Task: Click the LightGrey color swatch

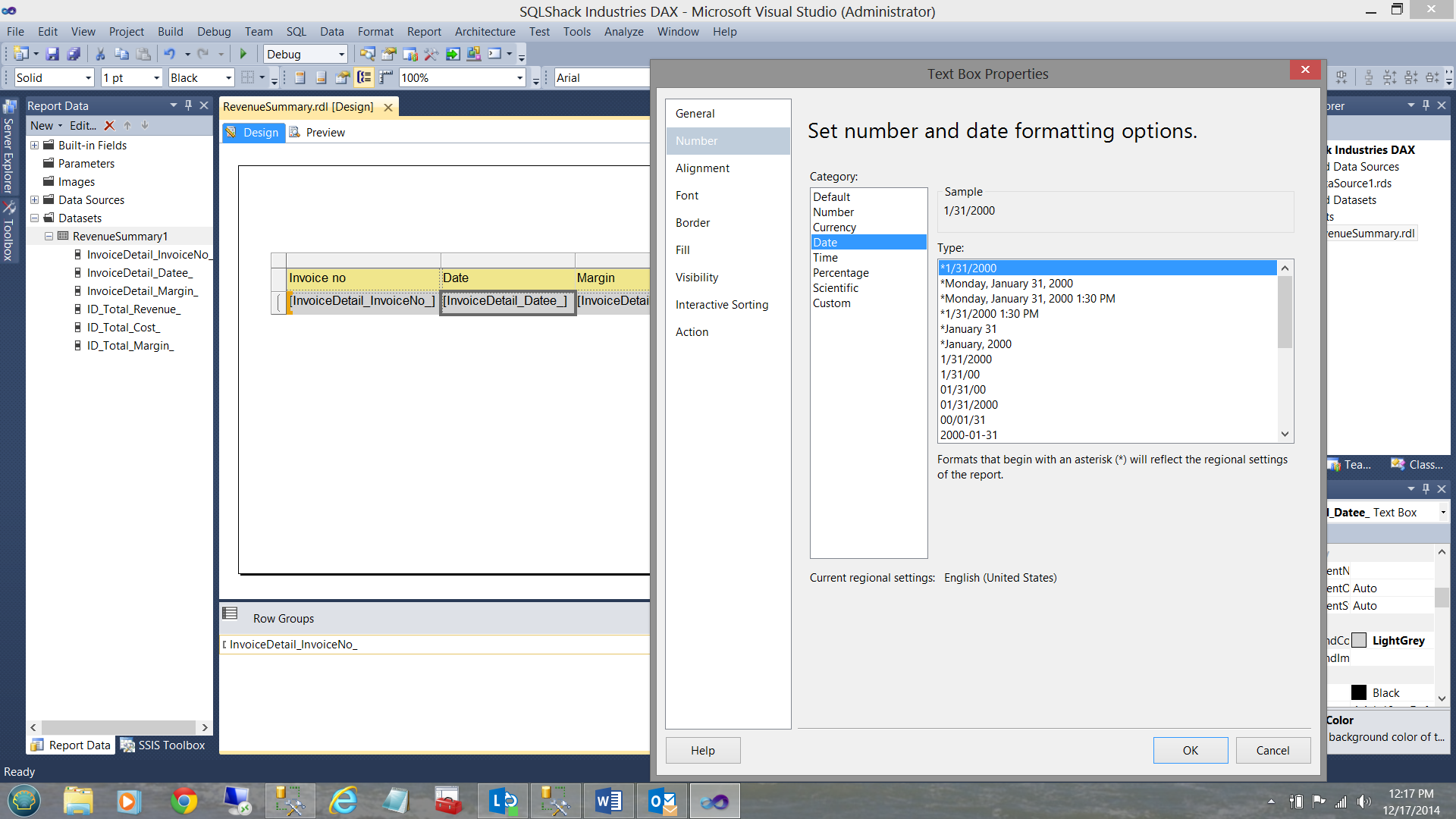Action: click(1359, 640)
